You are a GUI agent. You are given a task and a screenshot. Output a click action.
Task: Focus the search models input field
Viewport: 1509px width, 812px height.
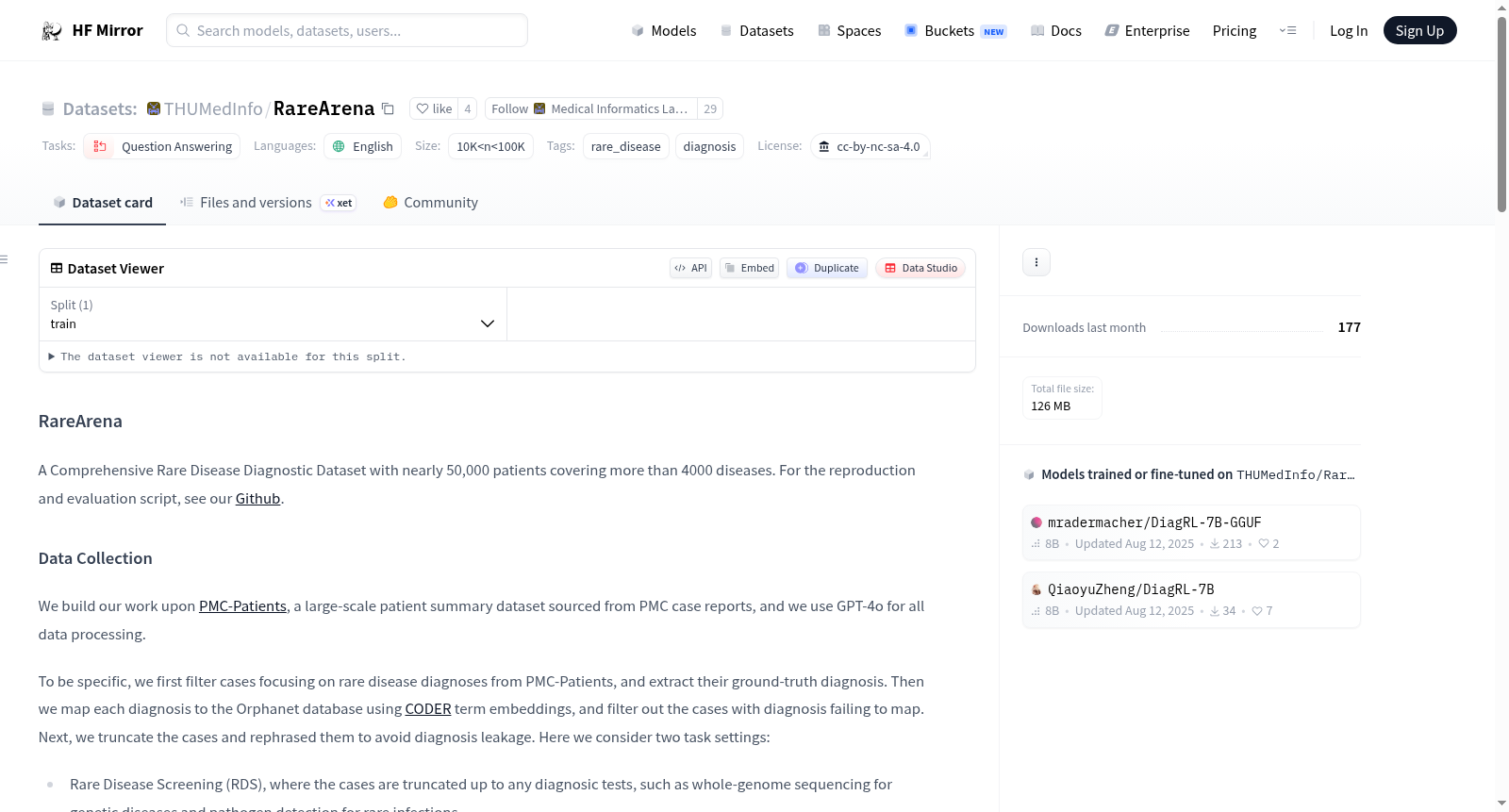tap(347, 30)
